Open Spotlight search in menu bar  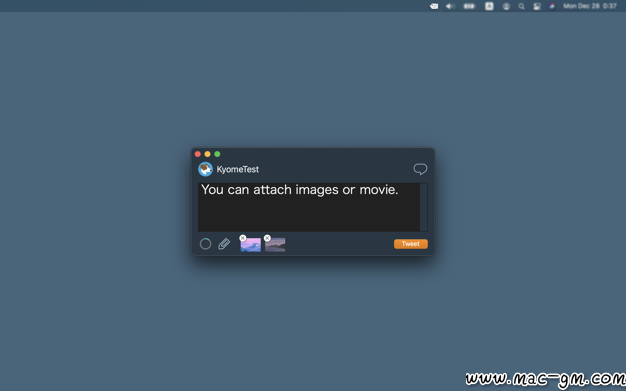pyautogui.click(x=521, y=6)
